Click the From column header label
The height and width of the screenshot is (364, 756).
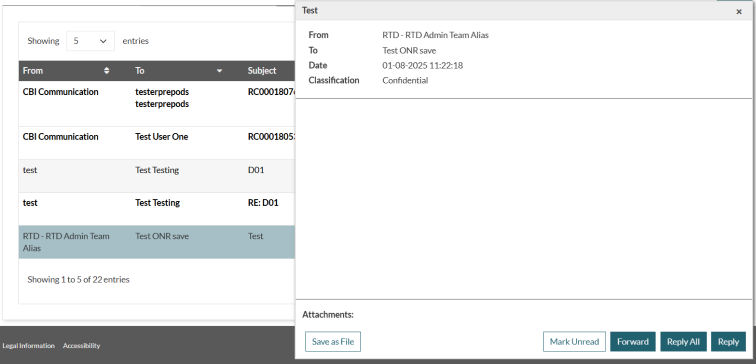(33, 70)
